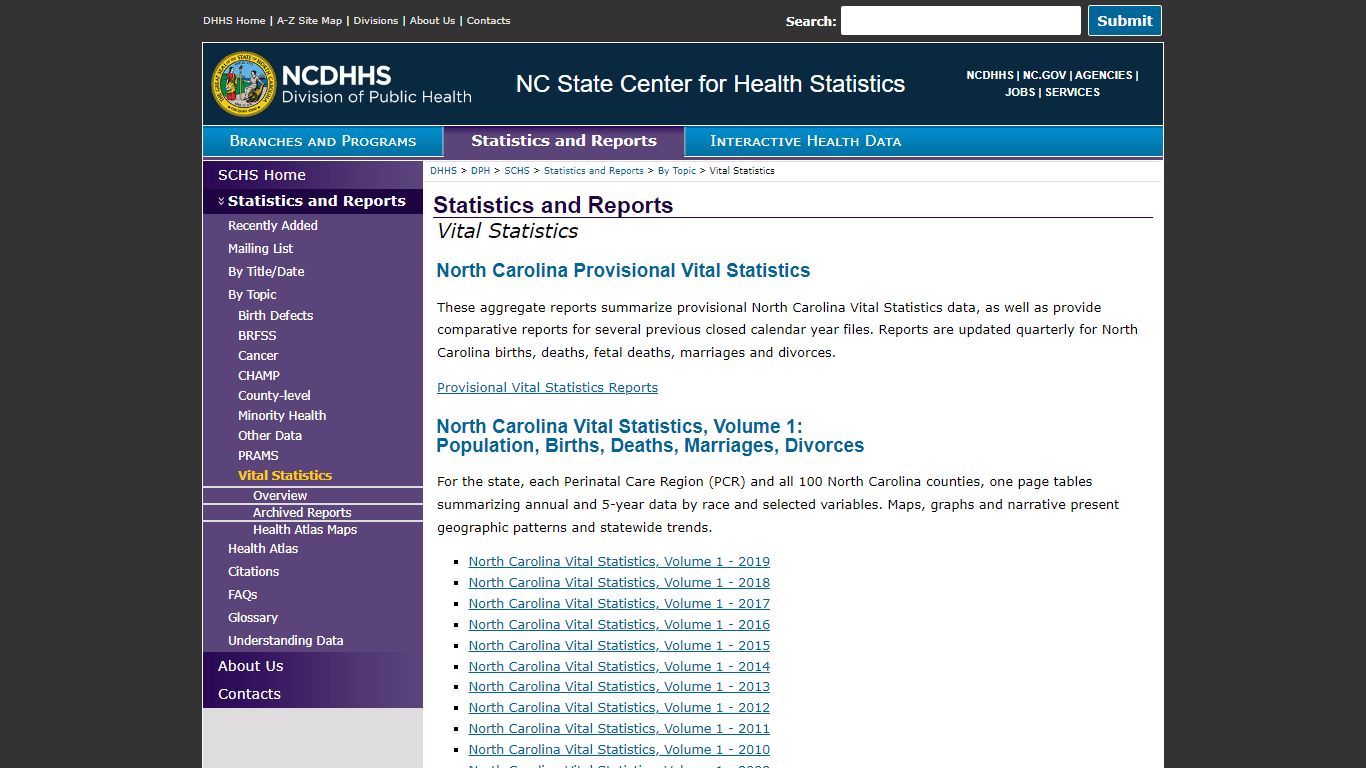Image resolution: width=1366 pixels, height=768 pixels.
Task: Open the CHAMP topic
Action: [x=259, y=376]
